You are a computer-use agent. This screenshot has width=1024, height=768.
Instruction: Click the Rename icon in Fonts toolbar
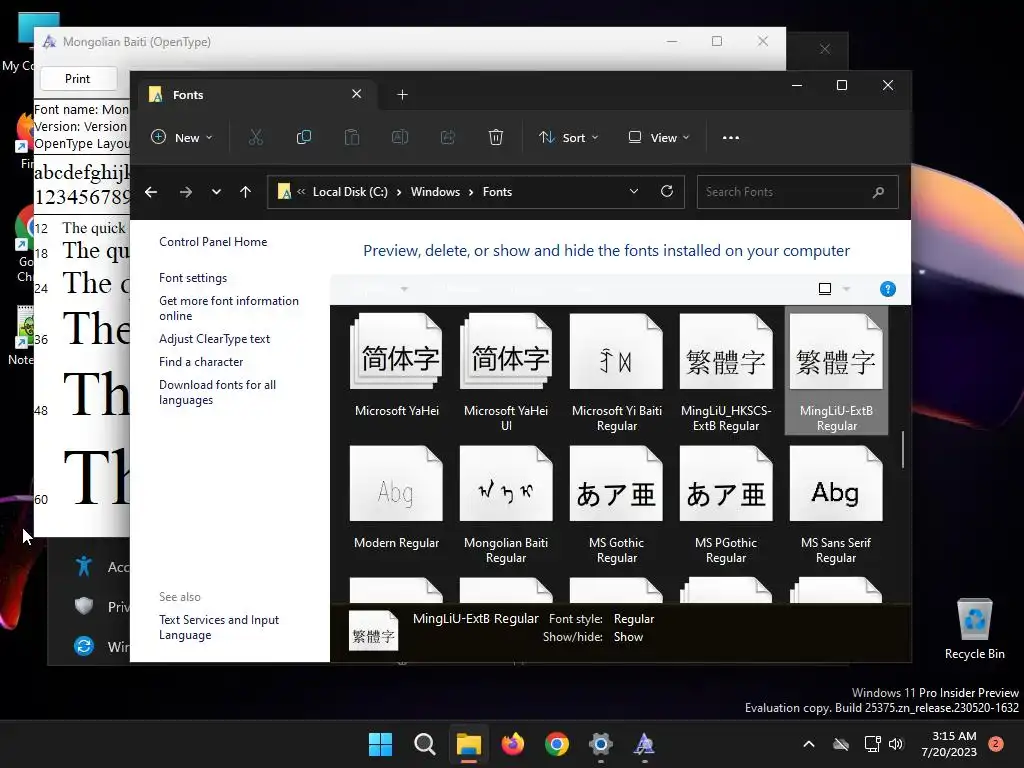[x=400, y=137]
